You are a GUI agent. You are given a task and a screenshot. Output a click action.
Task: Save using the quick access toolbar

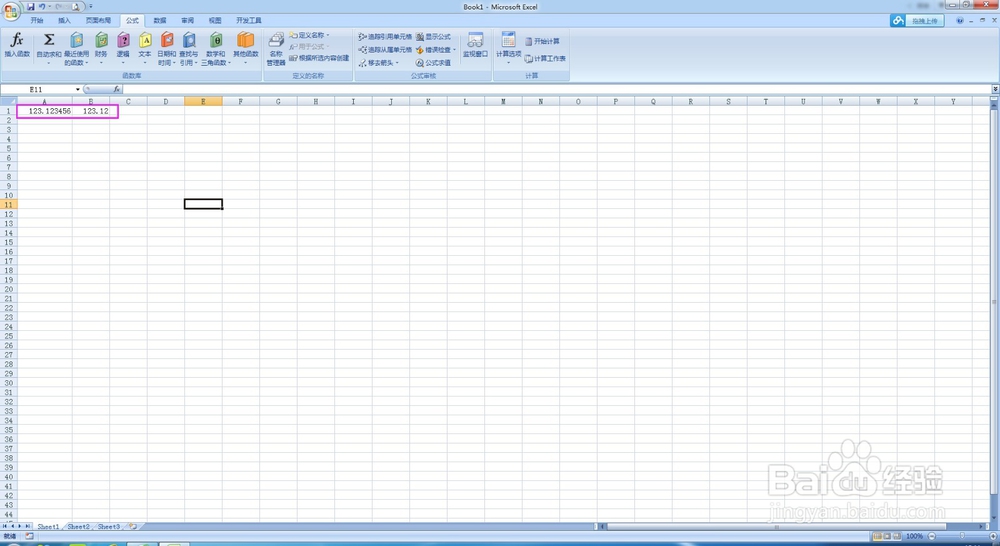click(x=30, y=6)
